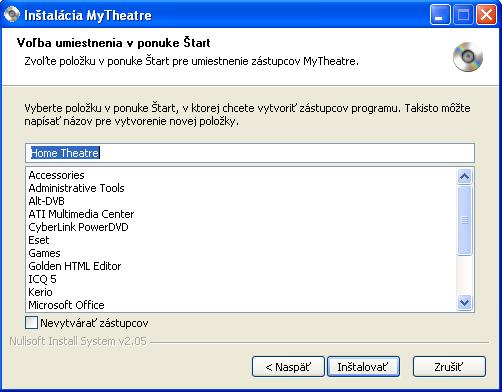The height and width of the screenshot is (392, 502).
Task: Minimize the Inštalácia MyTheatre window
Action: pyautogui.click(x=440, y=15)
